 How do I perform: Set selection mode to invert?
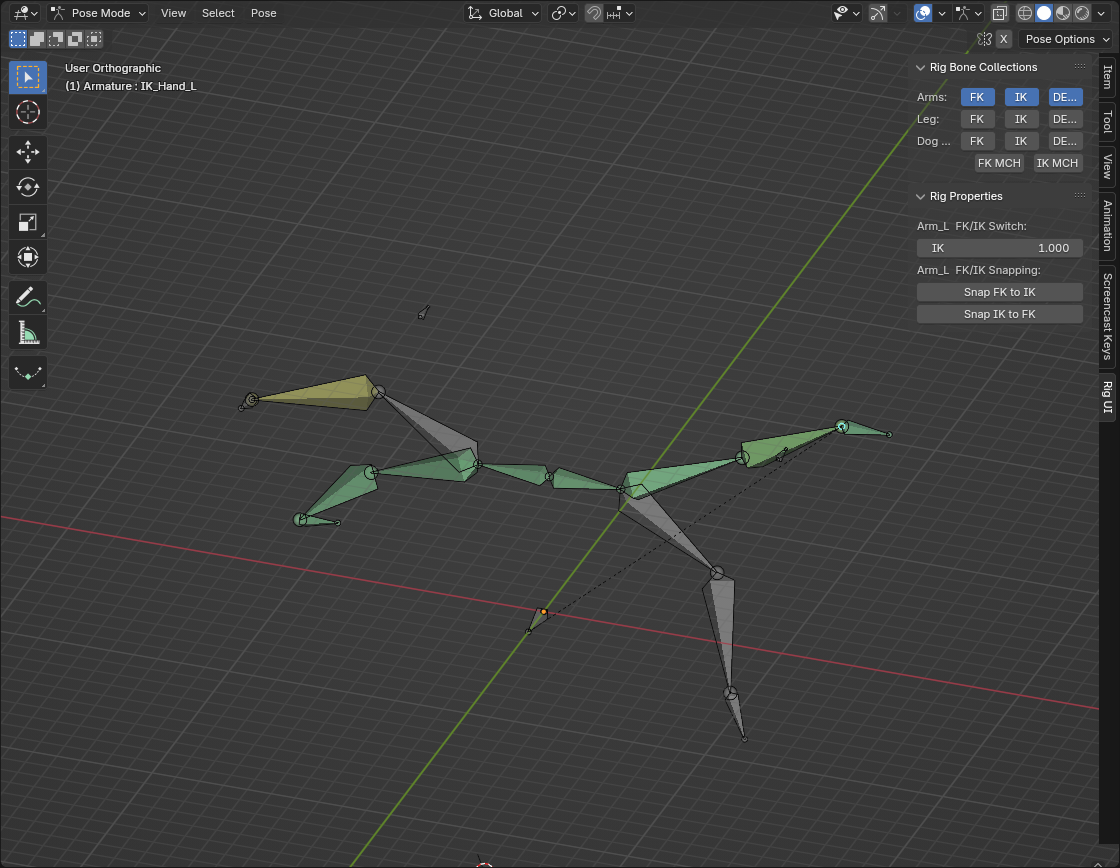(75, 39)
